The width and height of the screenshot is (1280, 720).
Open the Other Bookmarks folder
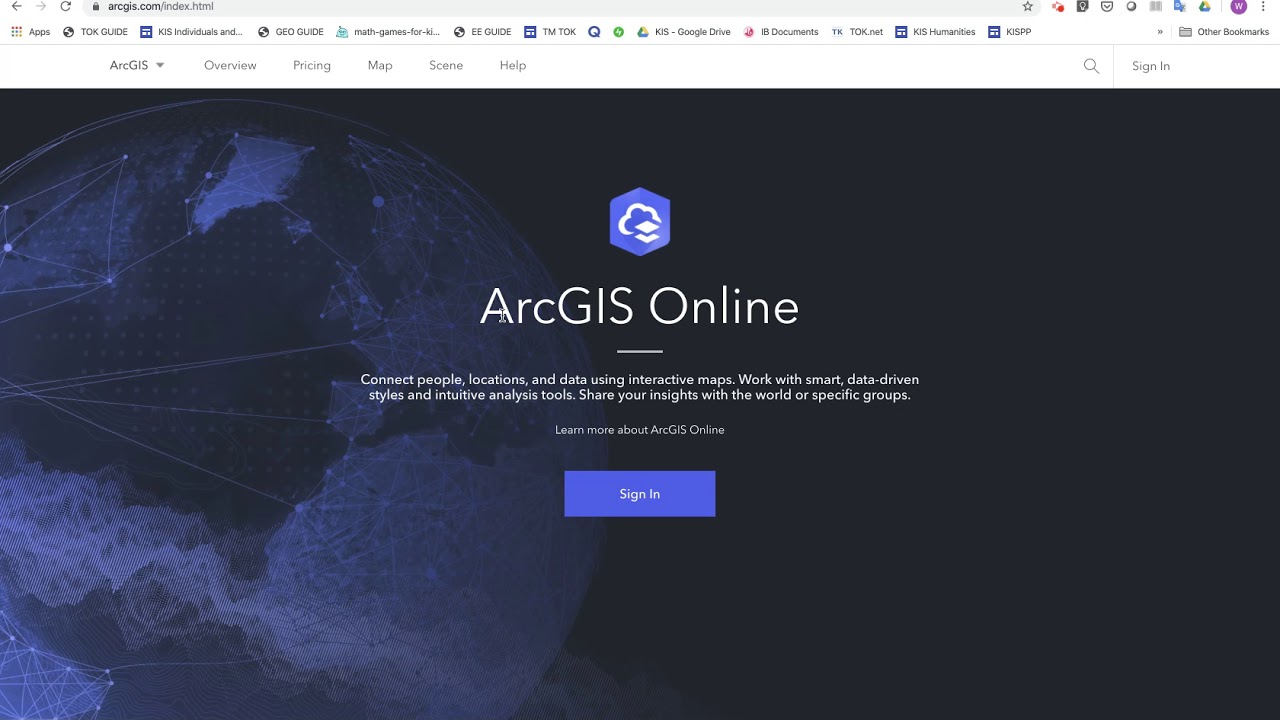[1224, 32]
